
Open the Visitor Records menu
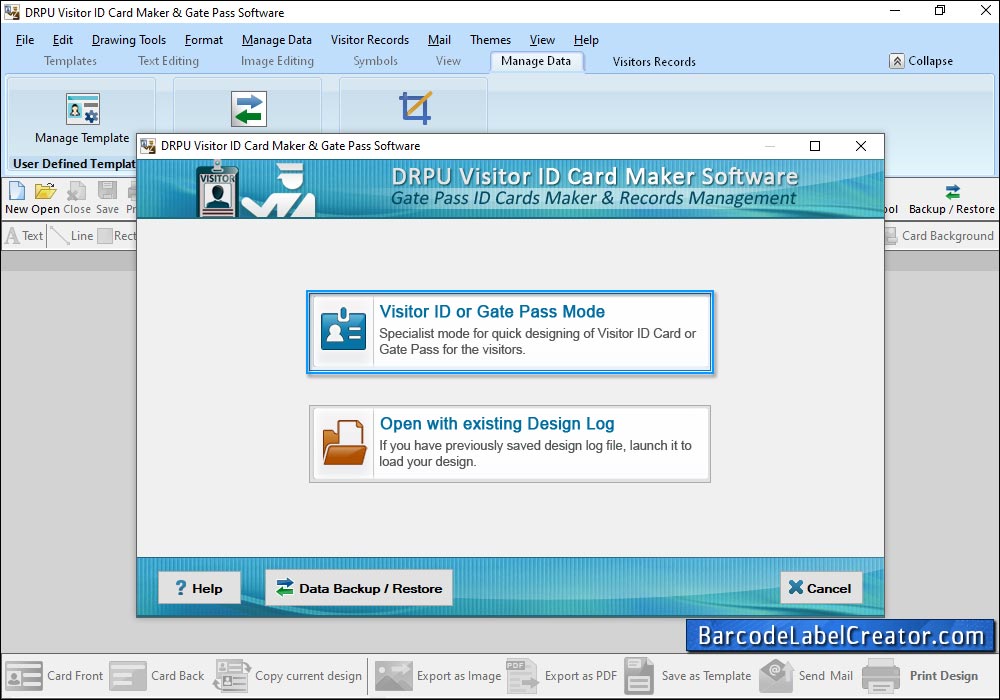coord(370,40)
